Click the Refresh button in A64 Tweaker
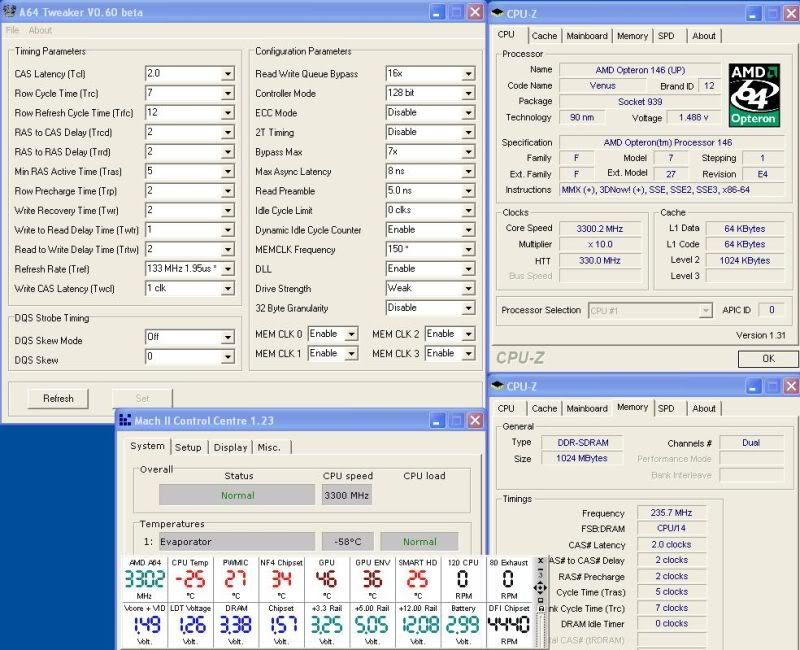 click(x=58, y=398)
